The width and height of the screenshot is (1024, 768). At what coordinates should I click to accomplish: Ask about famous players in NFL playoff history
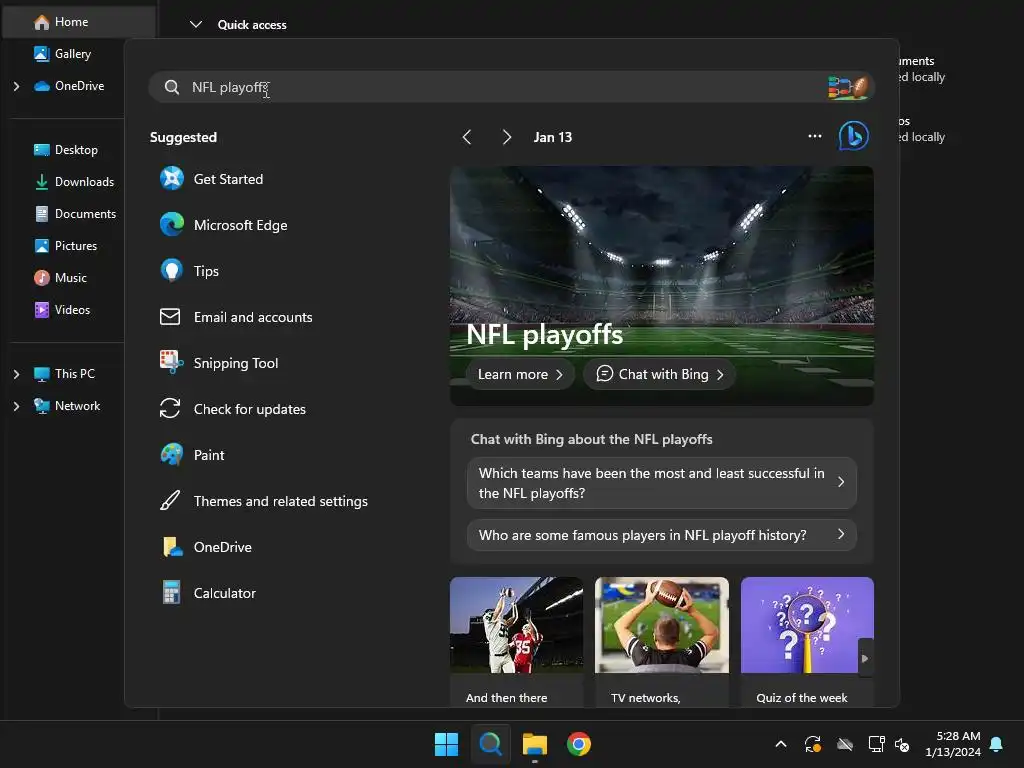tap(662, 535)
